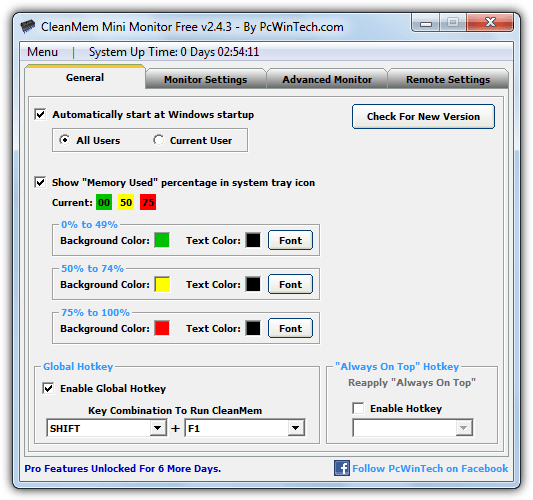Viewport: 533px width, 500px height.
Task: Open the Remote Settings tab
Action: pyautogui.click(x=448, y=80)
